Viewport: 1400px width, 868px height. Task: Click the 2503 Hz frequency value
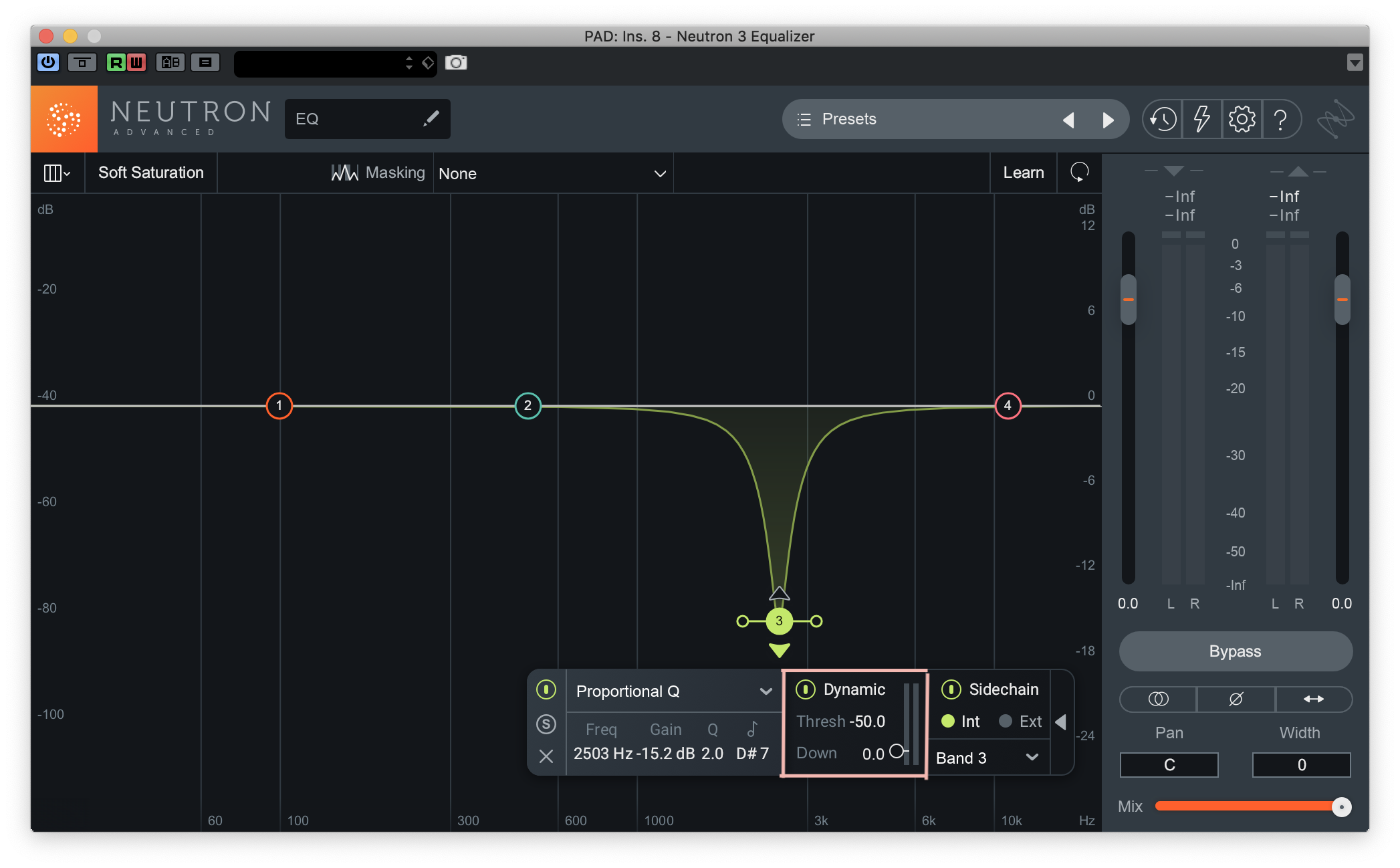tap(603, 754)
